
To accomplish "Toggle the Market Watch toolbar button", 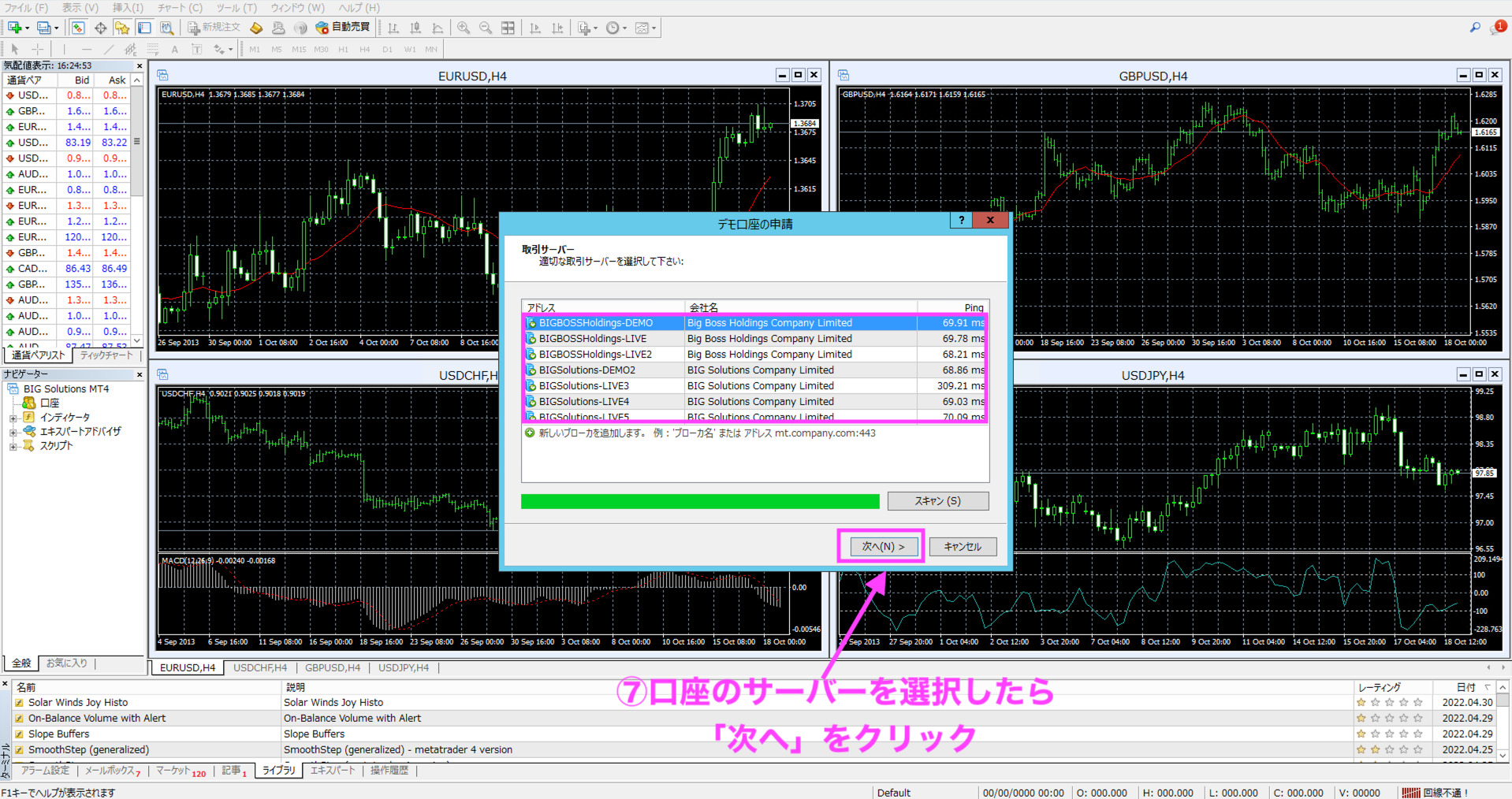I will [x=78, y=28].
